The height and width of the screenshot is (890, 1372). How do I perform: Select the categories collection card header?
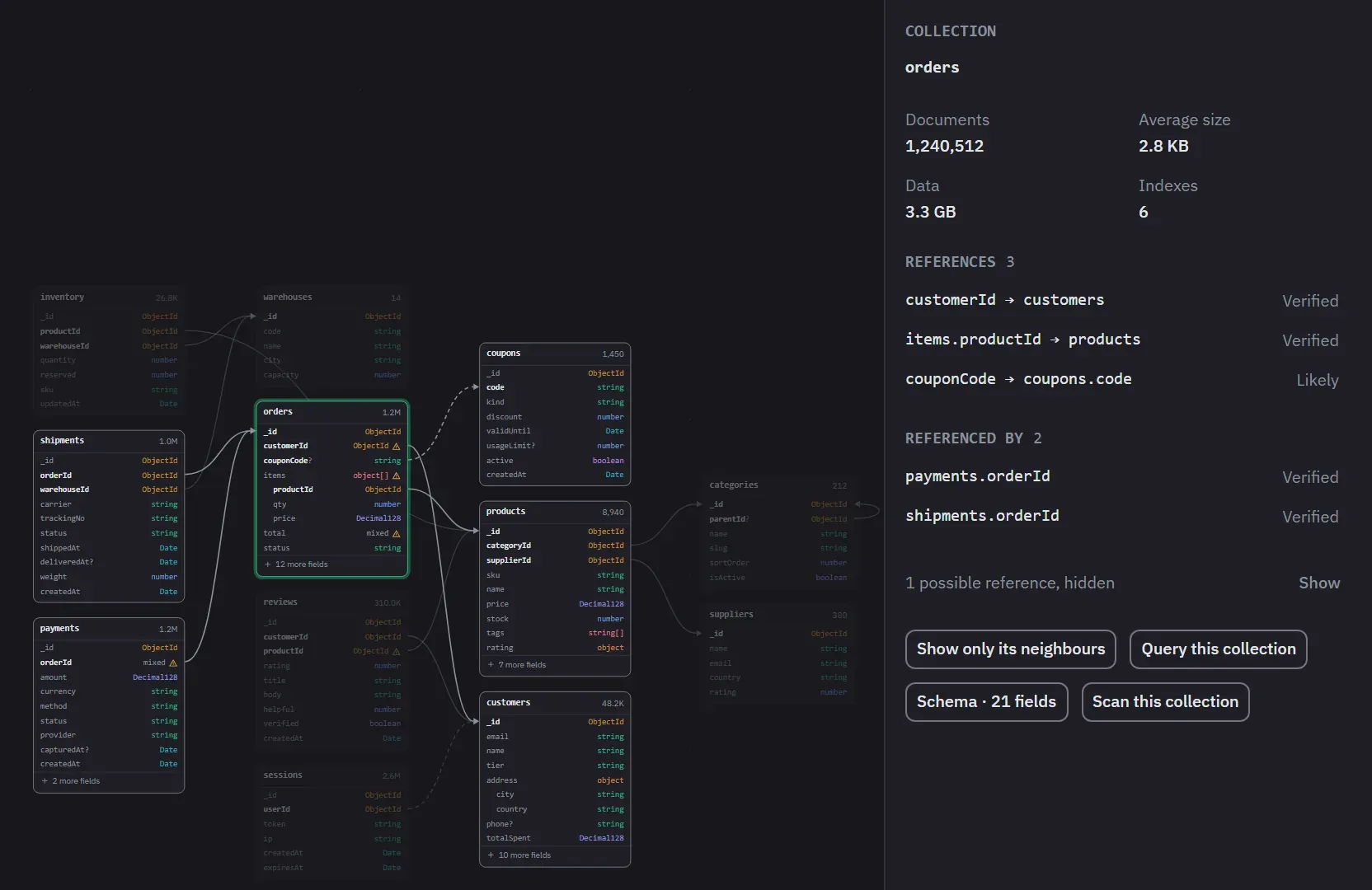point(778,485)
